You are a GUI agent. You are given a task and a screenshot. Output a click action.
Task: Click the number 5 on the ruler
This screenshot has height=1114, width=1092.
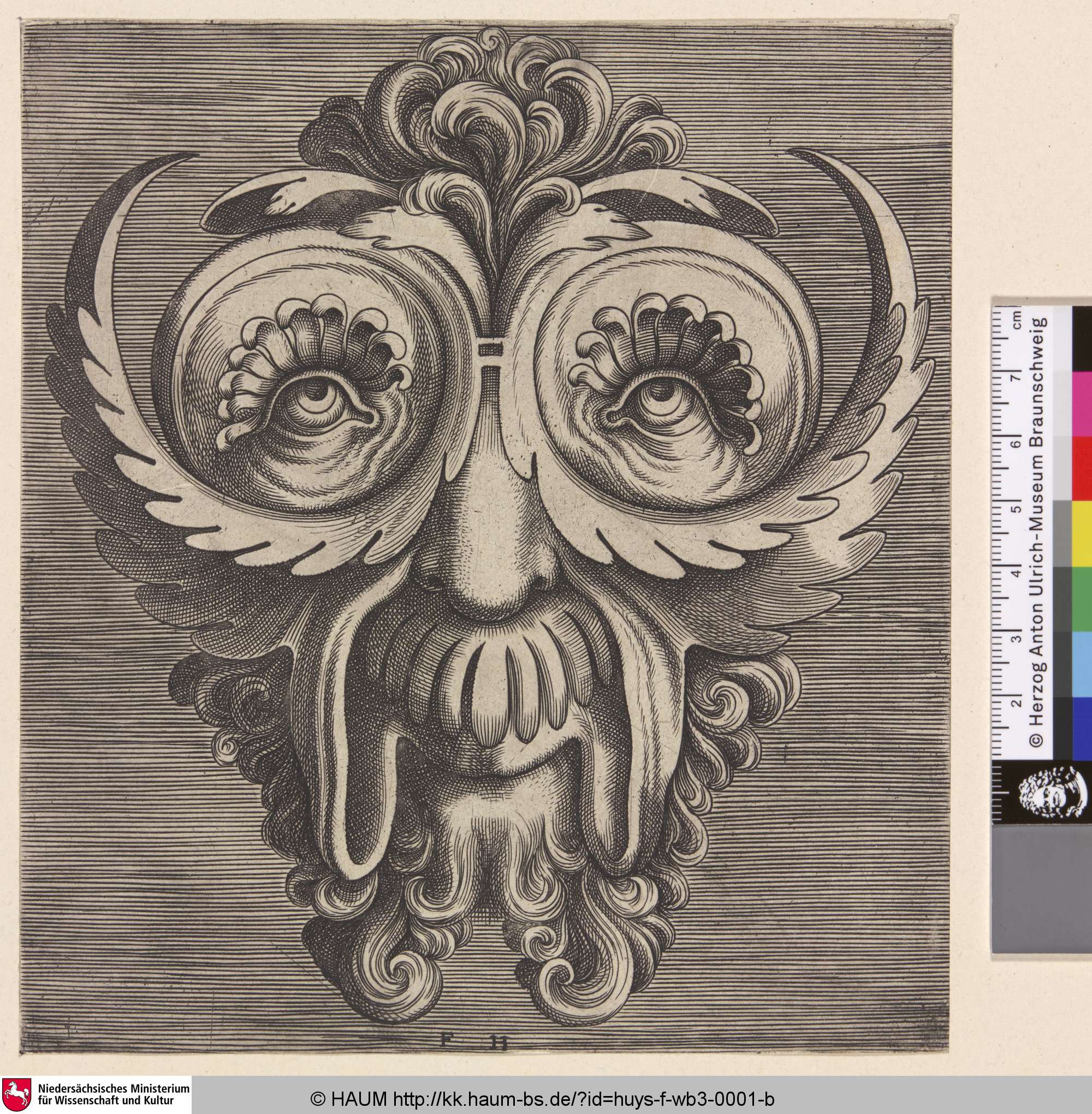[x=1017, y=509]
